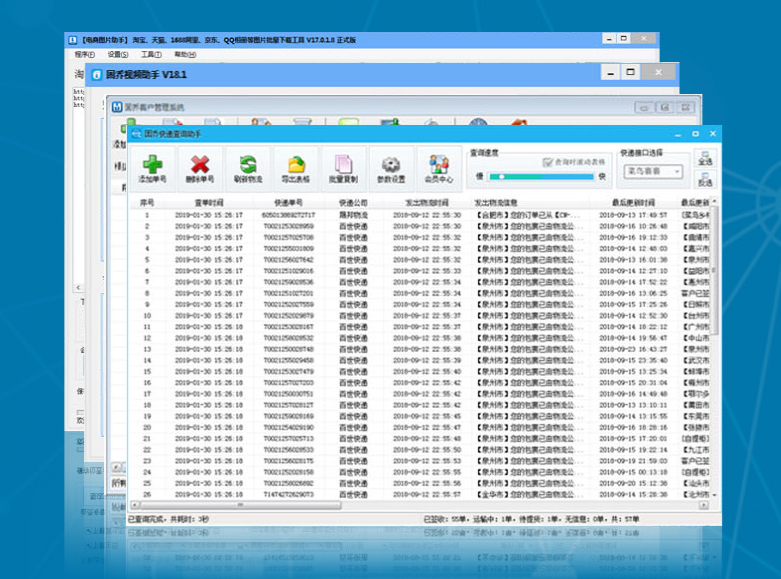
Task: Maximize the express query assistant window
Action: pos(695,134)
